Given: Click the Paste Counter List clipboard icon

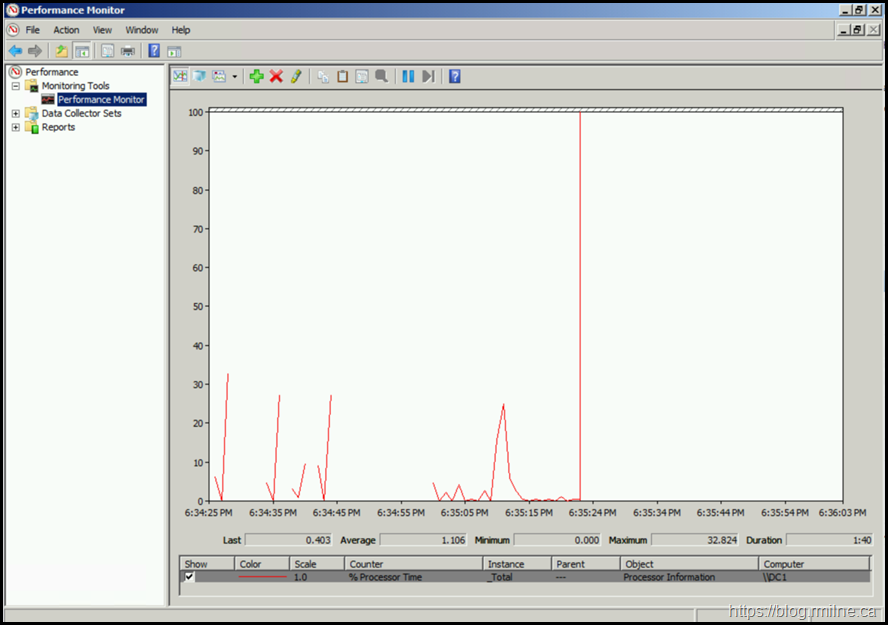Looking at the screenshot, I should [x=342, y=76].
